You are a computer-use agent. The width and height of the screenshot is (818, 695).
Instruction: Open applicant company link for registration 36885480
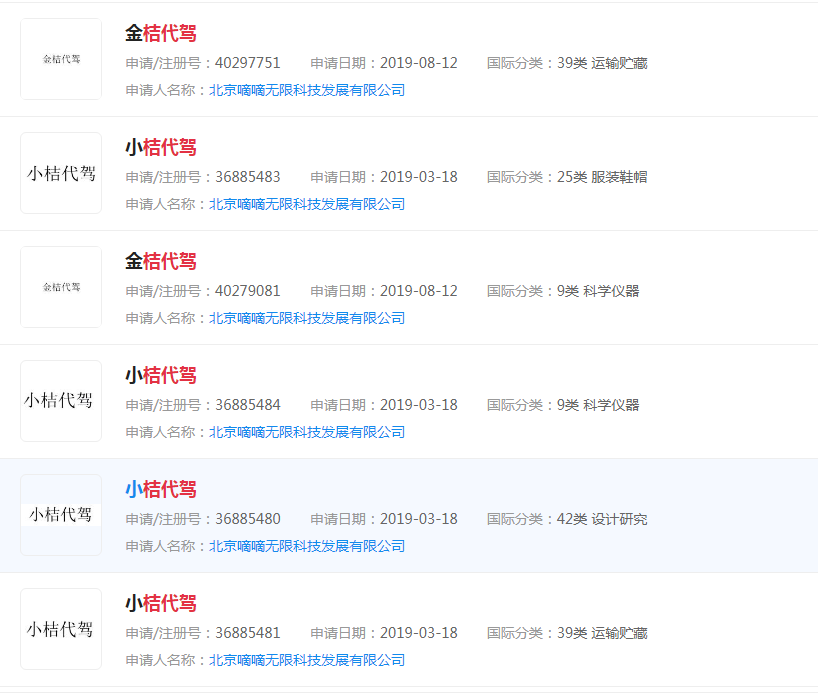(307, 546)
